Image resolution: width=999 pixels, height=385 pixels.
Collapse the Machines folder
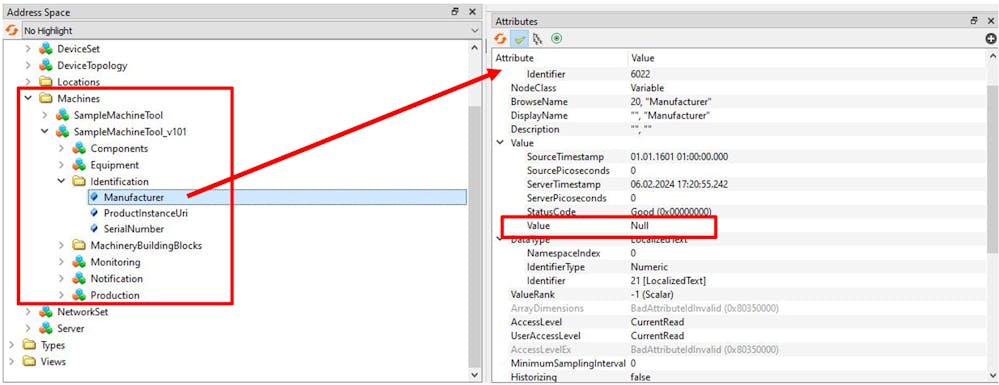click(x=28, y=98)
